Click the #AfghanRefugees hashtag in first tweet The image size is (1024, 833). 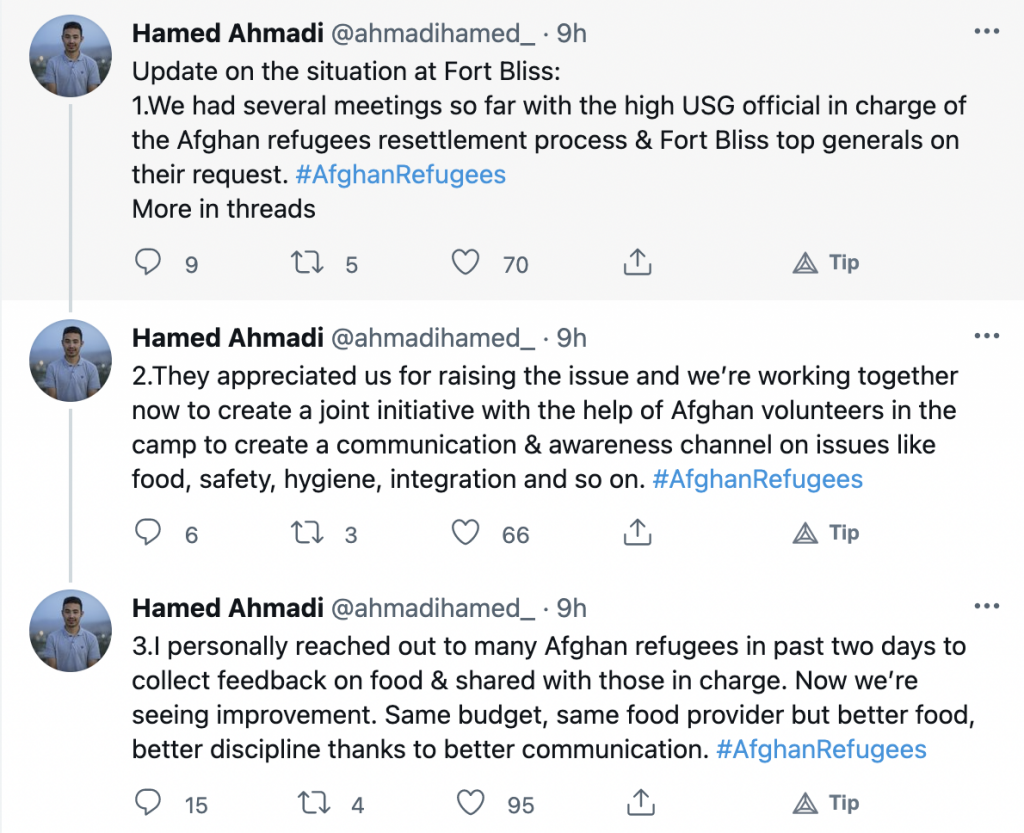(x=400, y=175)
